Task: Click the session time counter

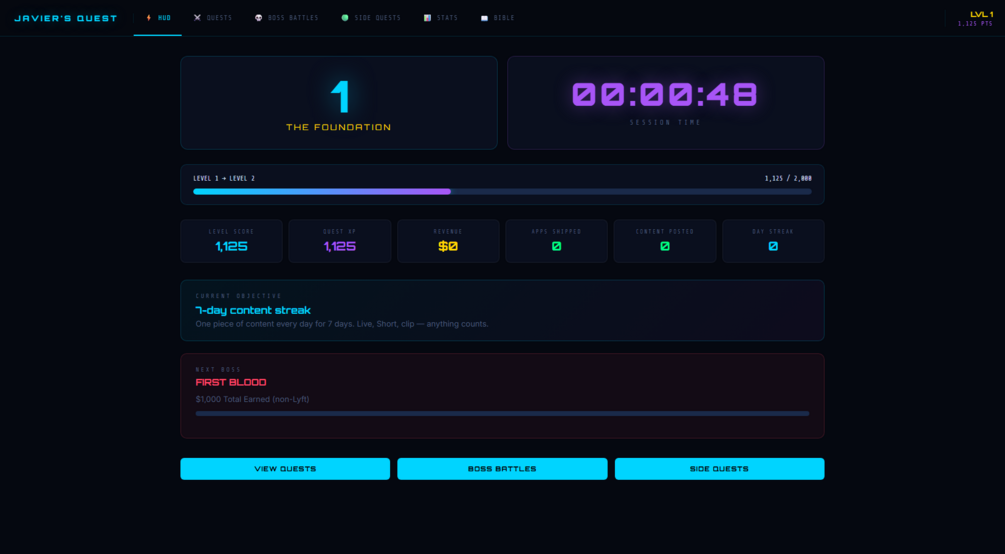Action: click(665, 95)
